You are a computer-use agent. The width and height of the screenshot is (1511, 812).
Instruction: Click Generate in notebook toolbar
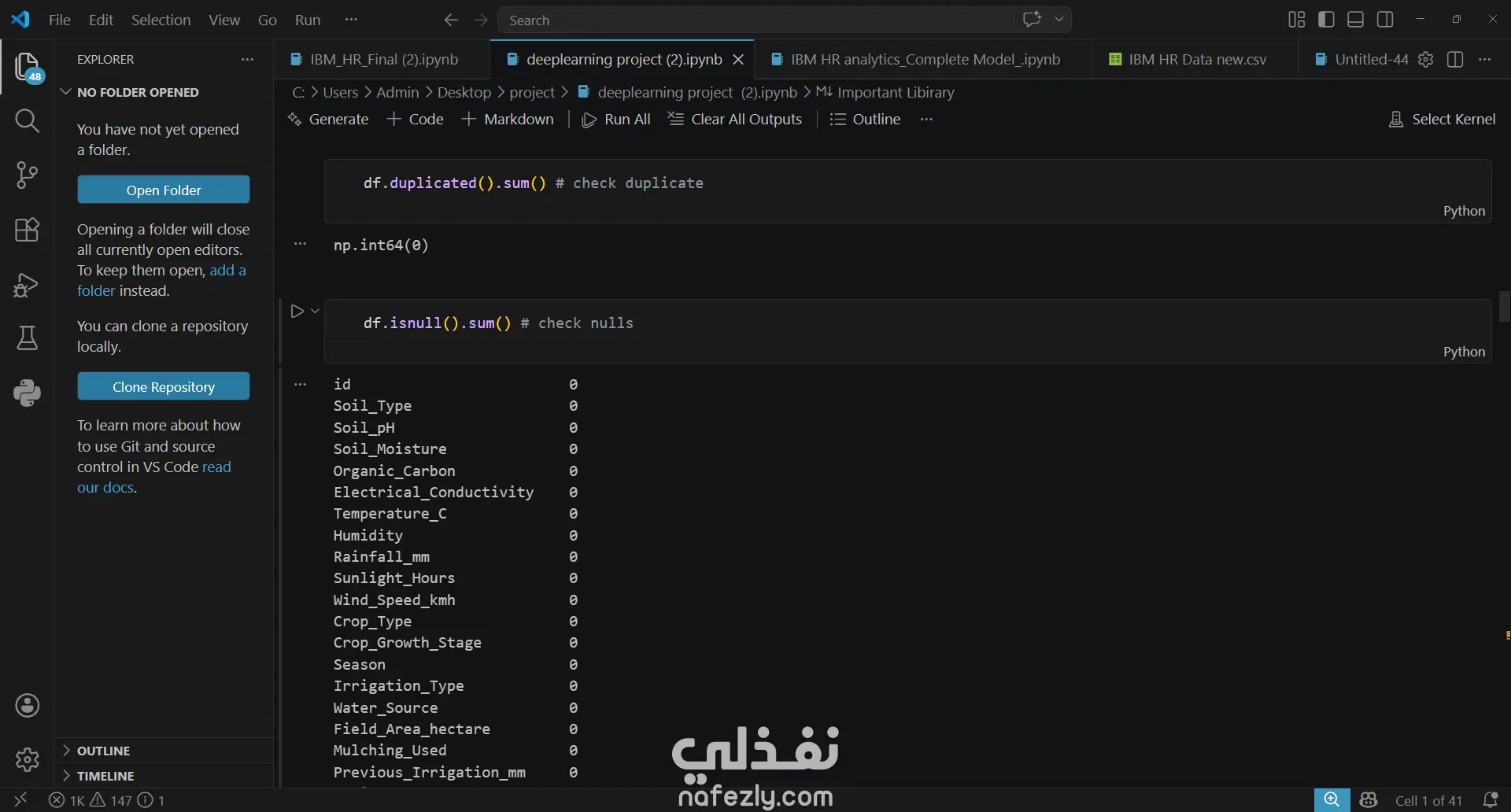[328, 120]
